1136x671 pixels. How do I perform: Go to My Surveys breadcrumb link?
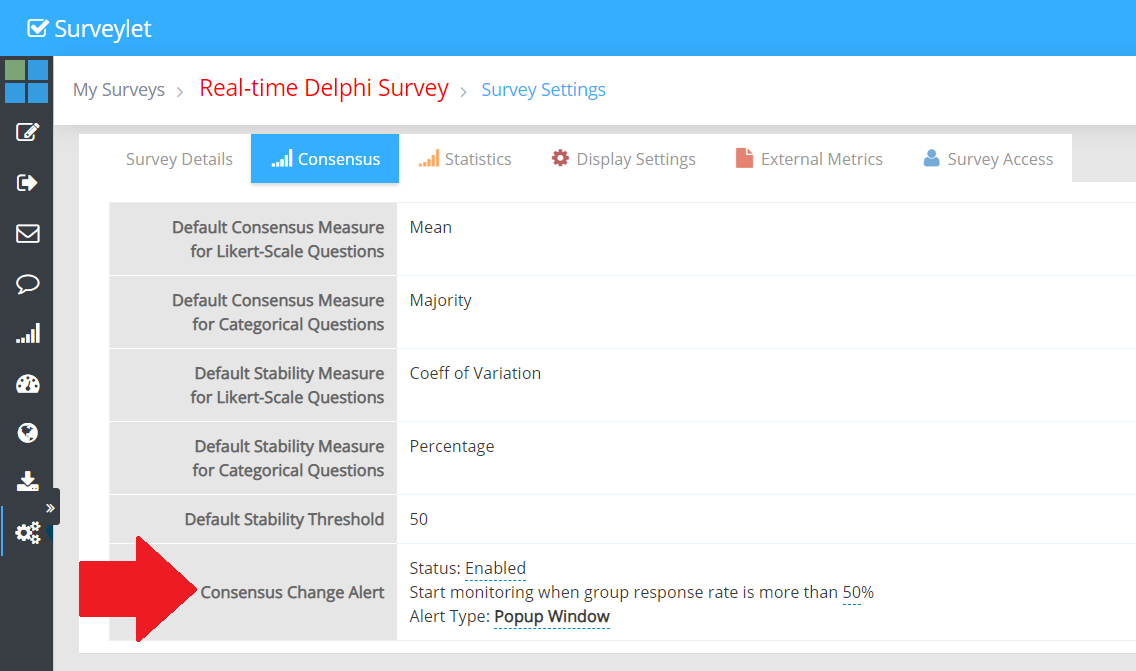[x=118, y=90]
